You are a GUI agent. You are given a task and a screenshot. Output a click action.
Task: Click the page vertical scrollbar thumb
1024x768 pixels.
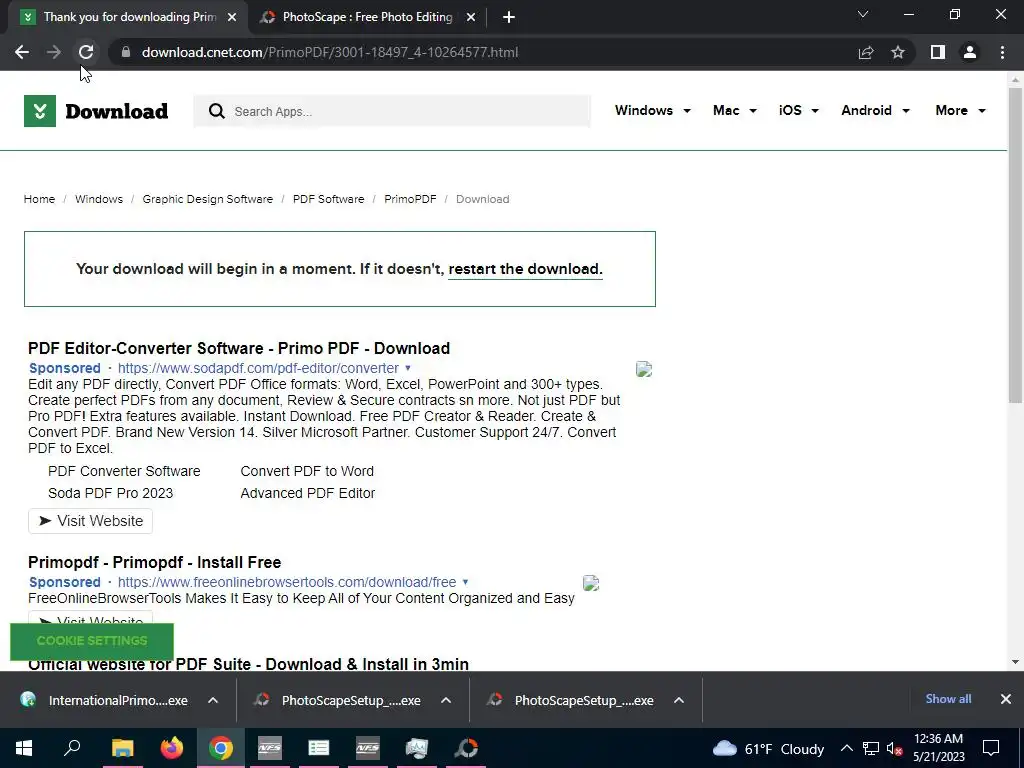(1015, 245)
